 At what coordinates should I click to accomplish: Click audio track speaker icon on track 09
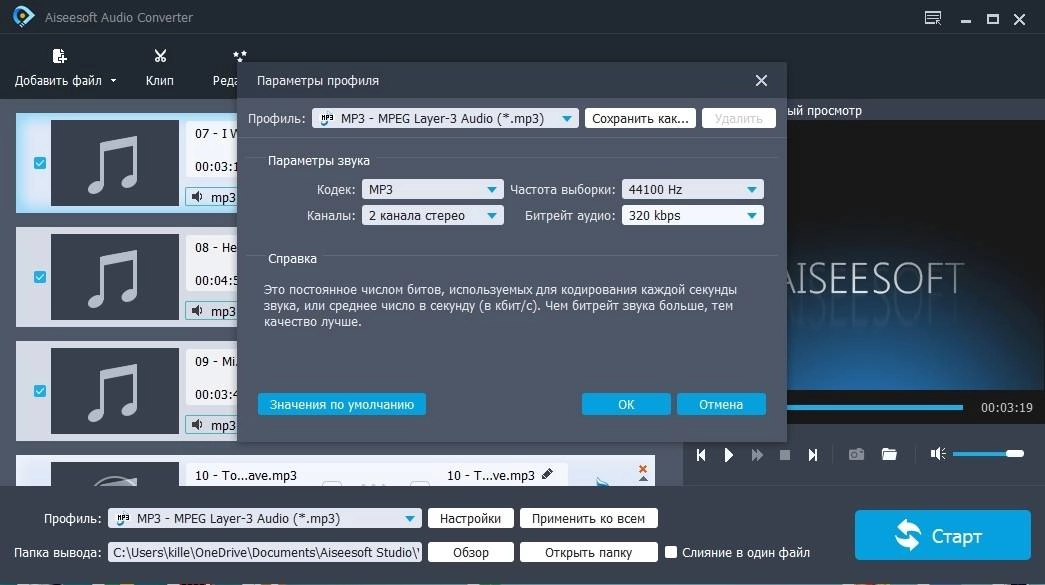click(x=197, y=424)
